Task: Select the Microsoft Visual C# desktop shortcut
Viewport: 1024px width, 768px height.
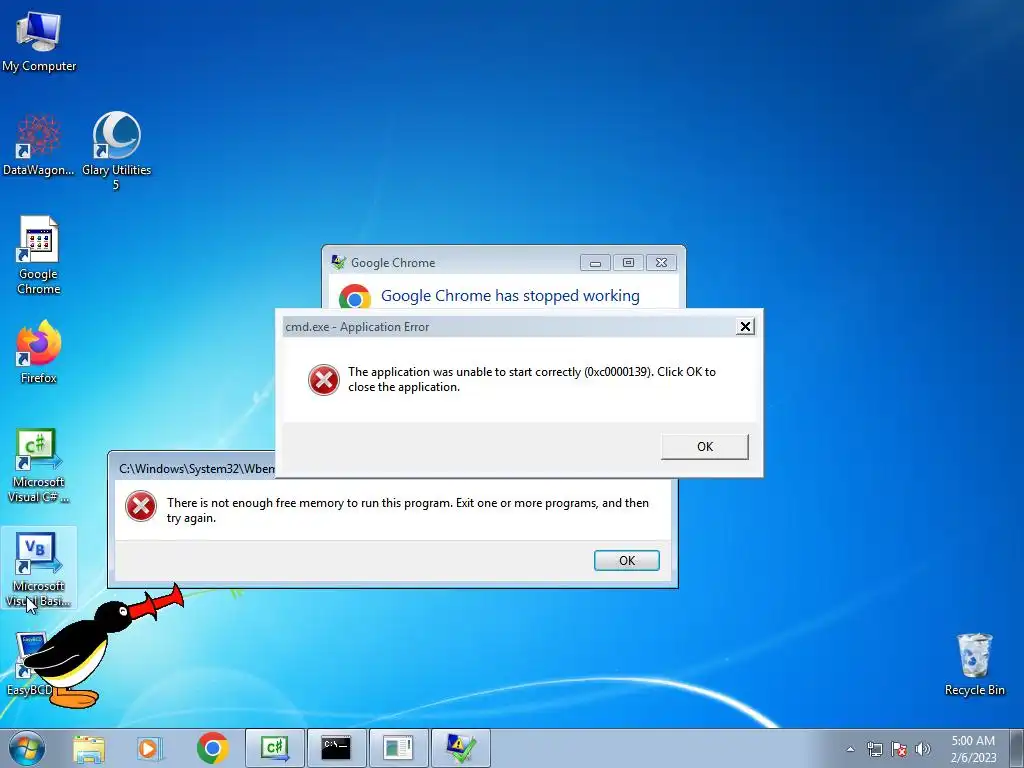Action: pyautogui.click(x=39, y=466)
